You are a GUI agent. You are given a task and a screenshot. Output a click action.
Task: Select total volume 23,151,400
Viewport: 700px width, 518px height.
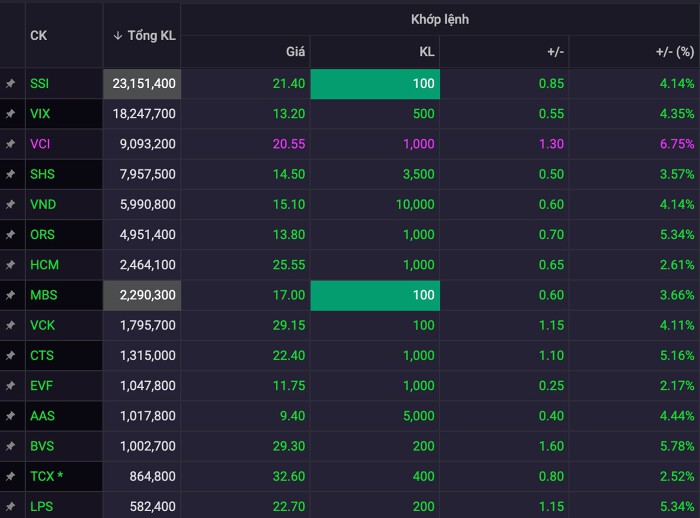click(144, 84)
